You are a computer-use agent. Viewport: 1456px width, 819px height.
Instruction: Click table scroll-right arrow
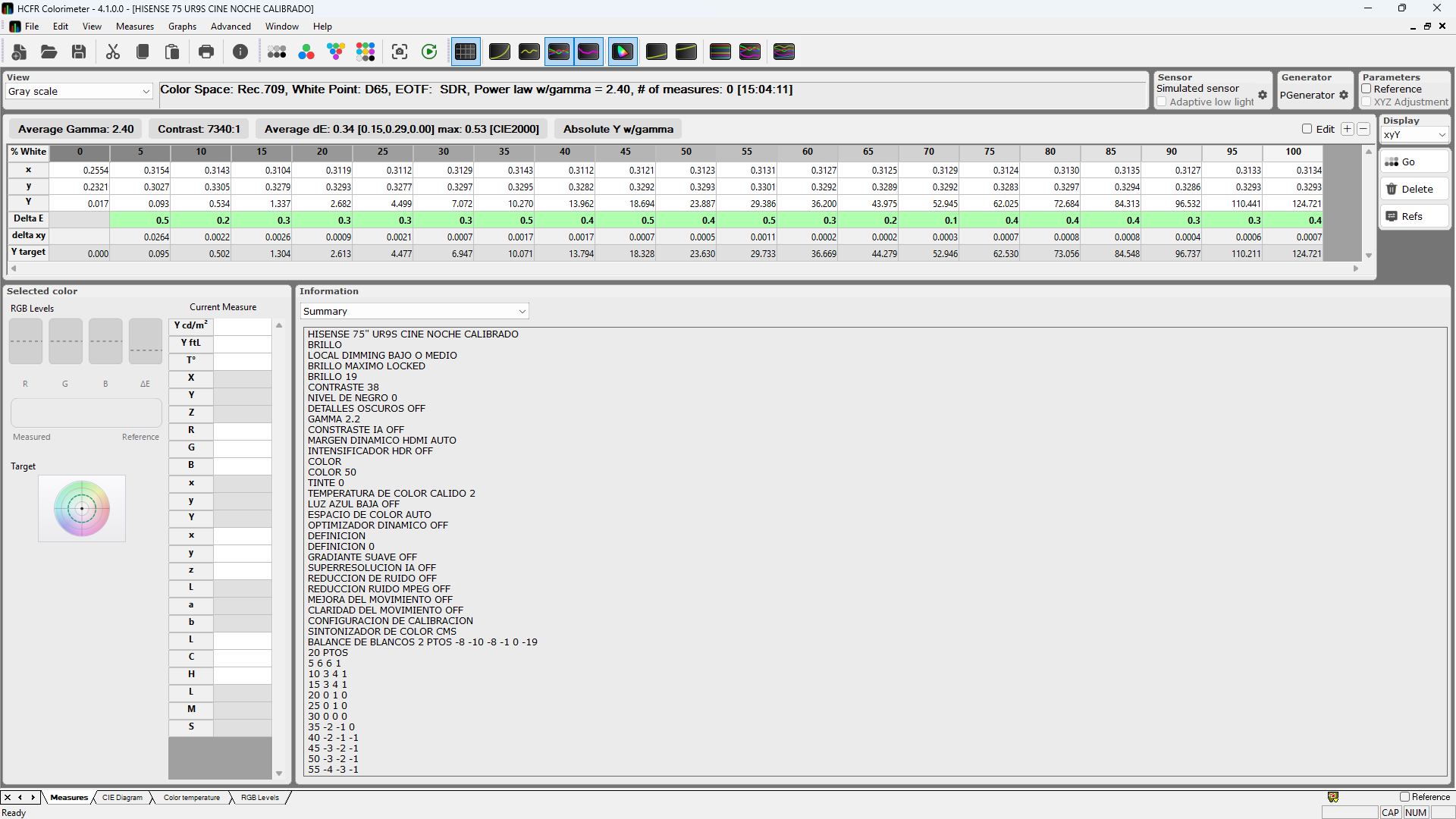click(1356, 268)
